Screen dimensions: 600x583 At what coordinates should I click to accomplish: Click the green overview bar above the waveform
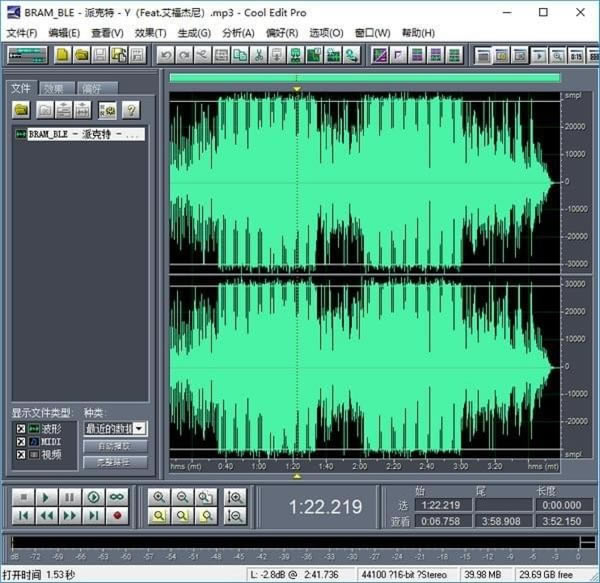pyautogui.click(x=364, y=77)
